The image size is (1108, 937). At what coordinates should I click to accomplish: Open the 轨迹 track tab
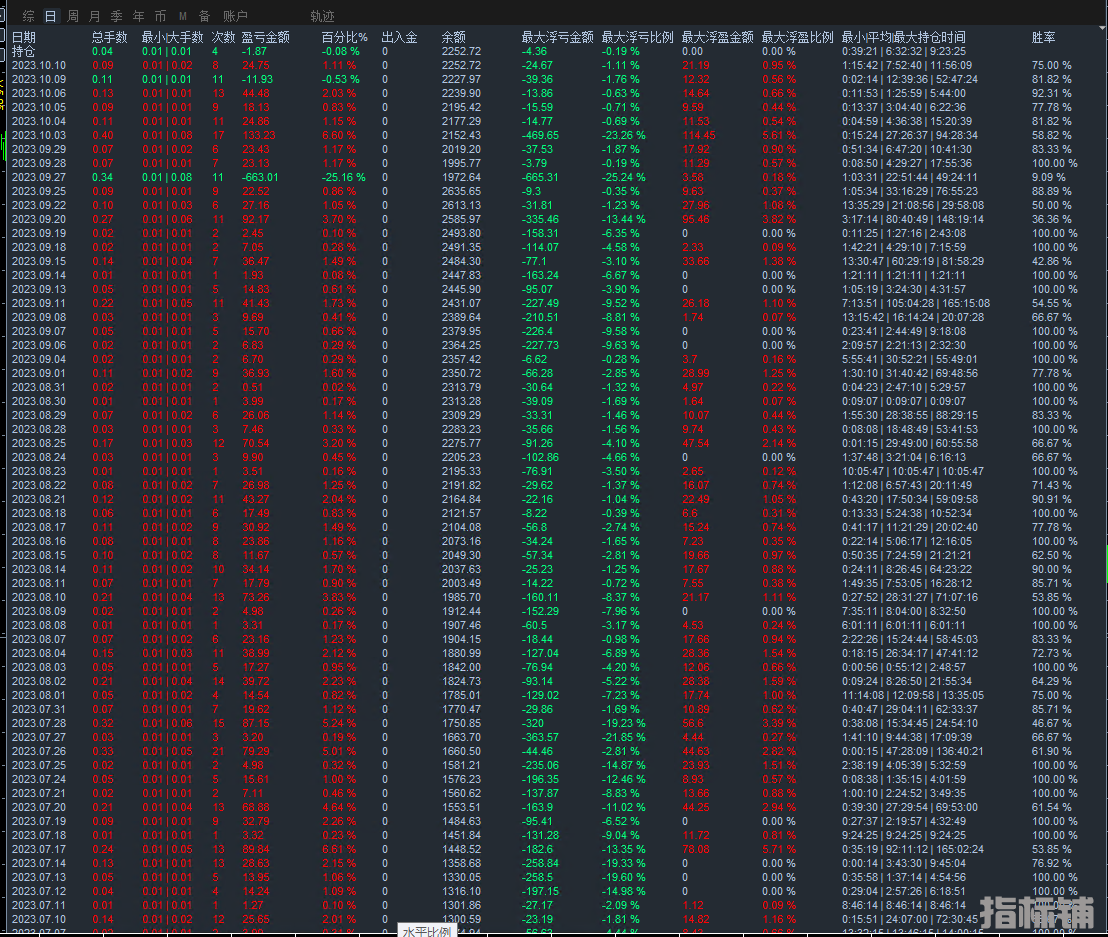[322, 16]
